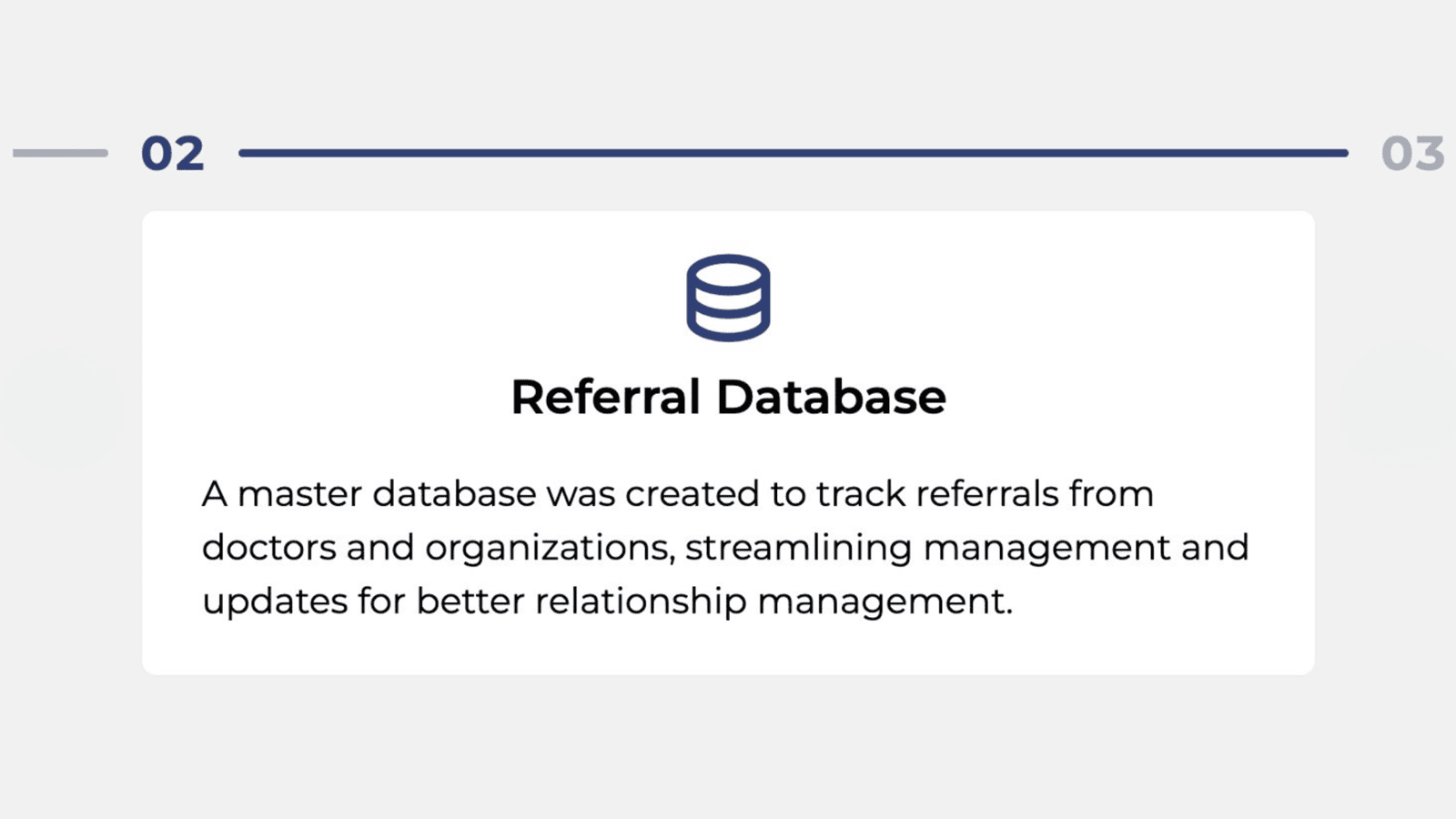Click "master database" in the description
1456x819 pixels.
click(387, 494)
